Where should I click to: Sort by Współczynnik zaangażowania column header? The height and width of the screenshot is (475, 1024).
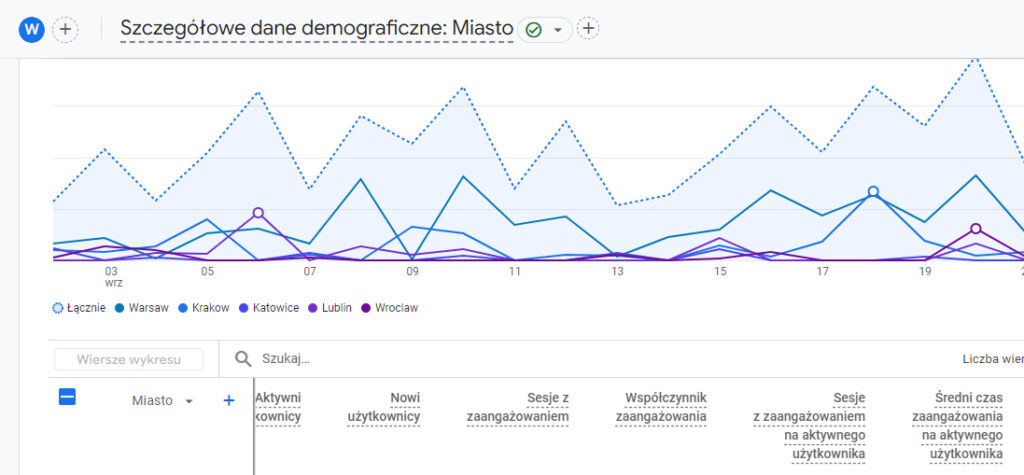pos(660,407)
